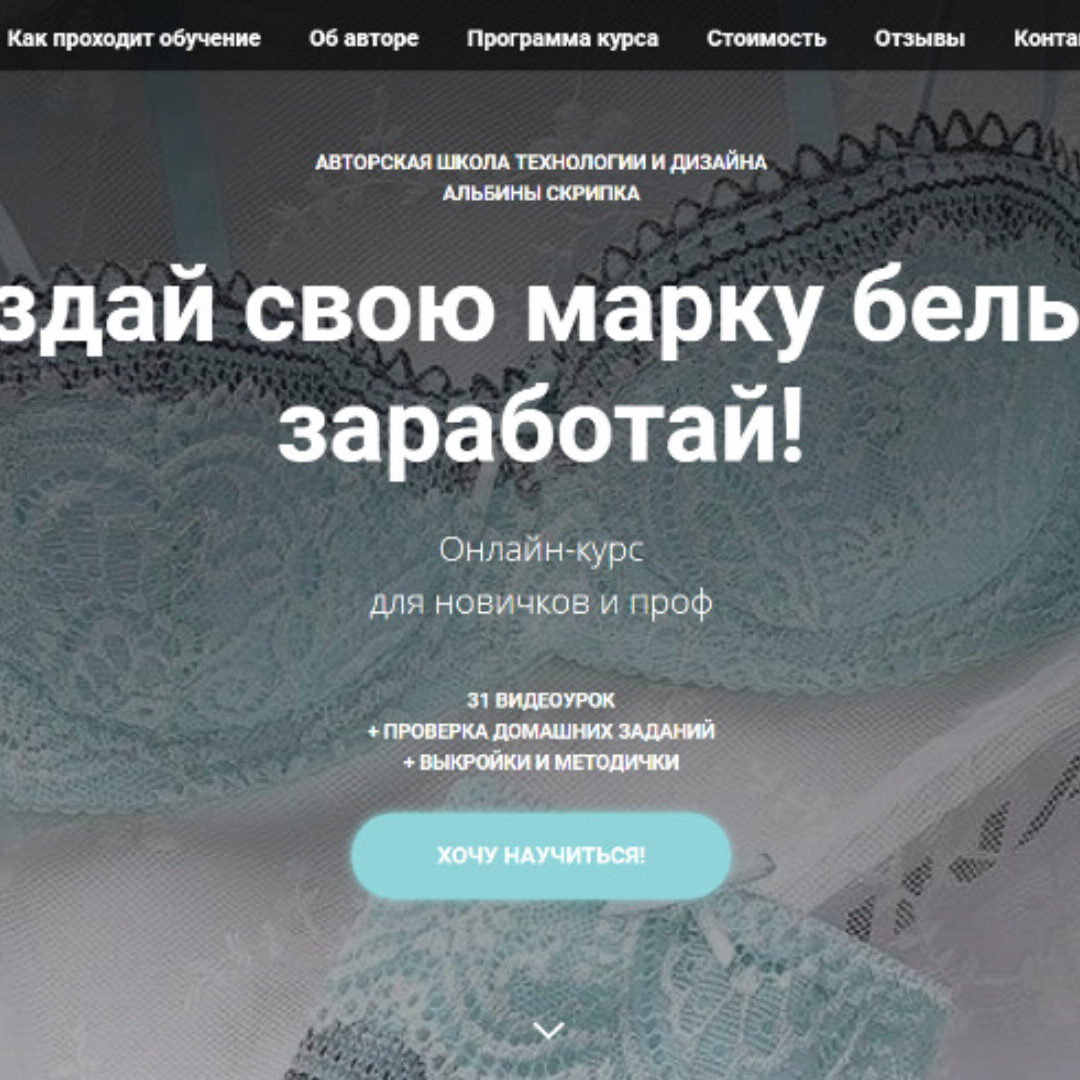Go to the «Об авторе» section
The height and width of the screenshot is (1080, 1080).
(364, 38)
